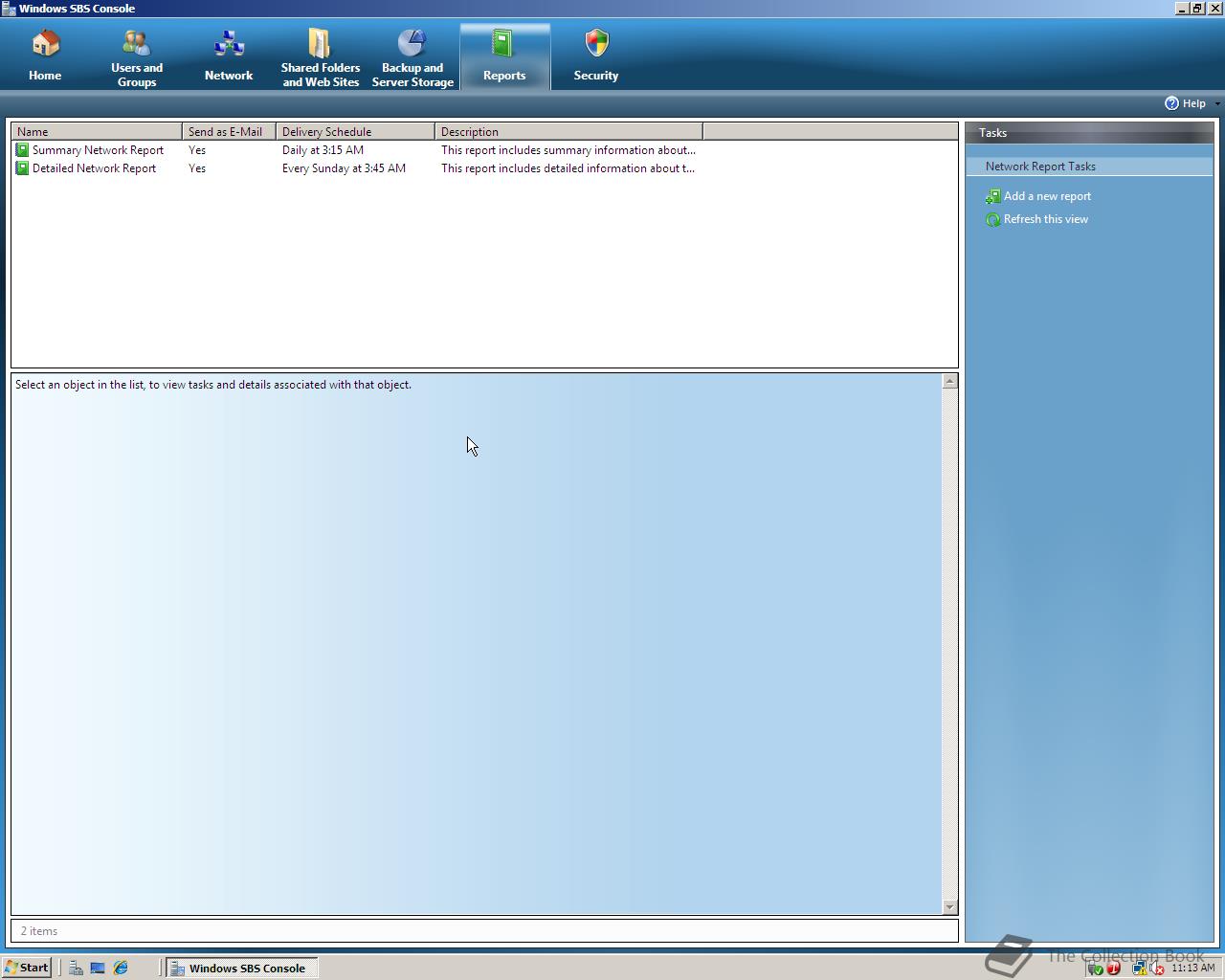Click the '2 items' status bar text
1225x980 pixels.
tap(39, 931)
